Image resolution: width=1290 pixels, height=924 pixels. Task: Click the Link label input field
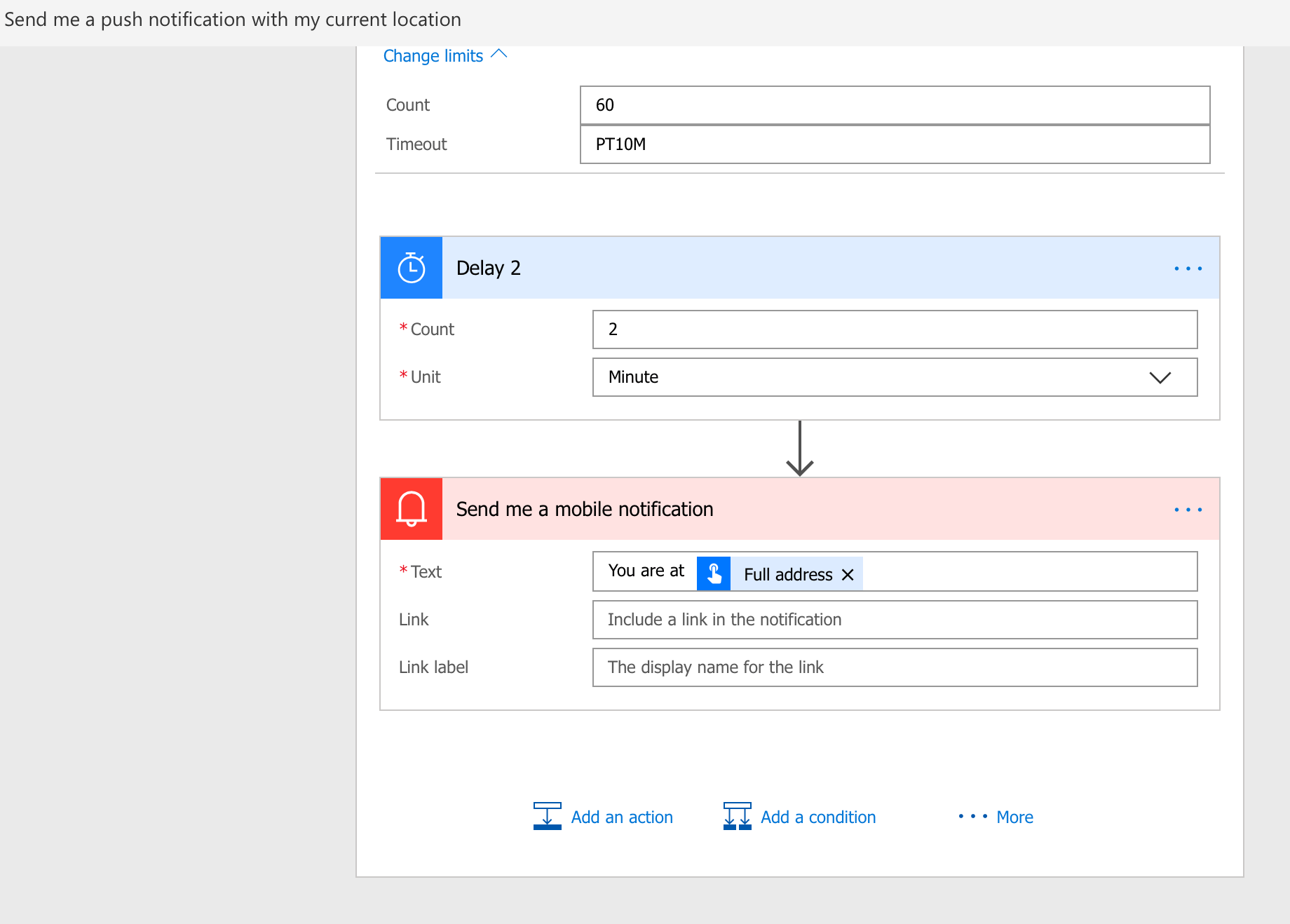coord(895,667)
